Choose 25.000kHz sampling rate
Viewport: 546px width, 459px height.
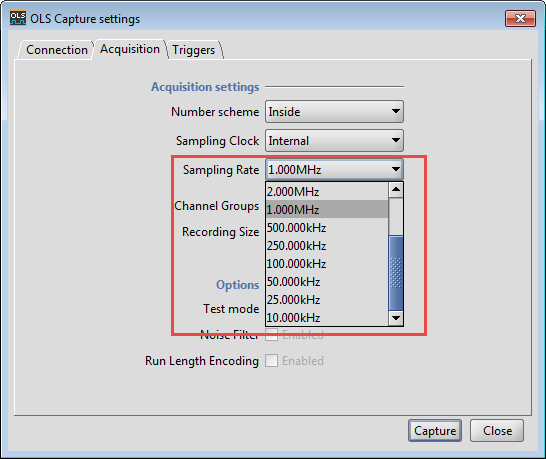(x=327, y=299)
